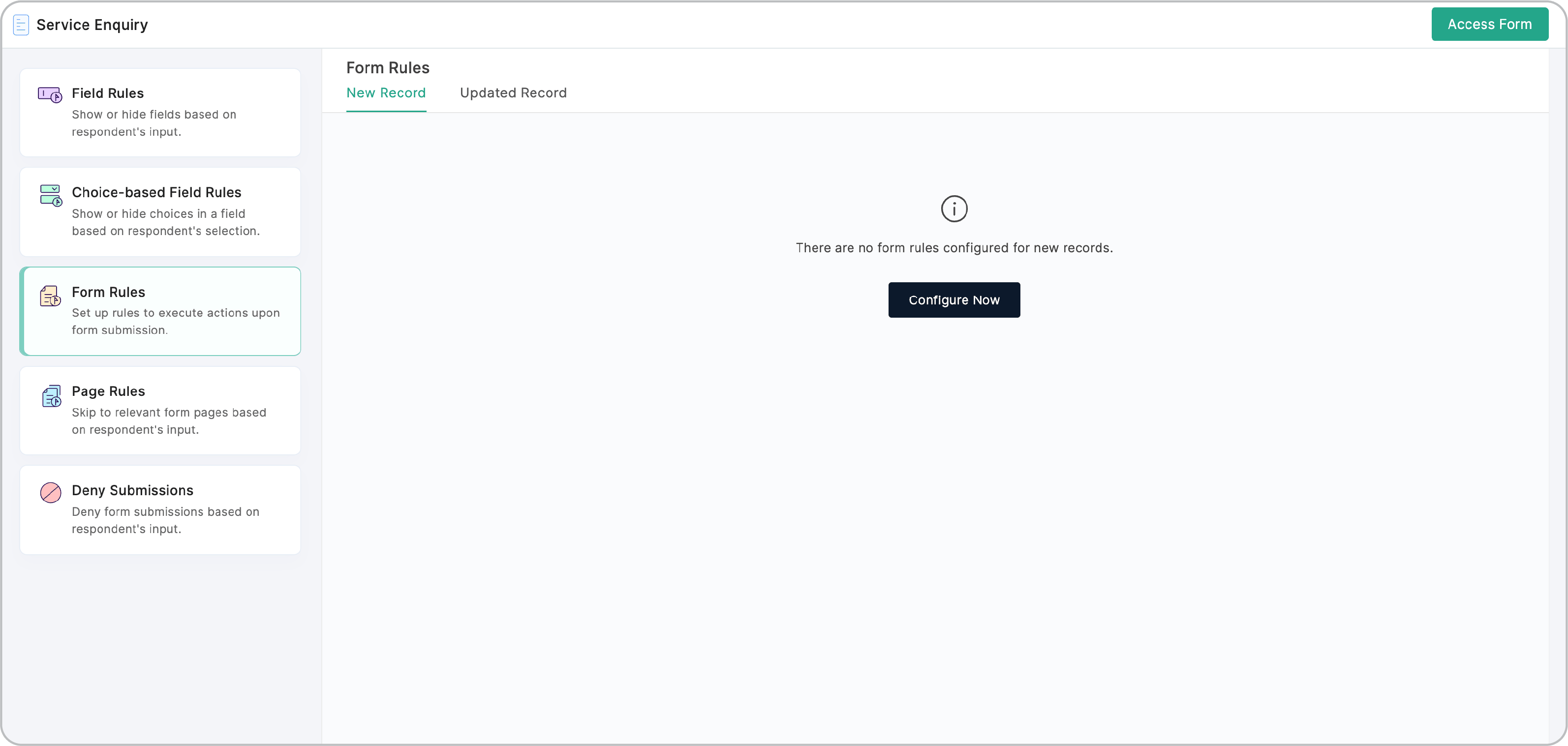This screenshot has height=746, width=1568.
Task: Click the Form Rules heading
Action: [x=388, y=67]
